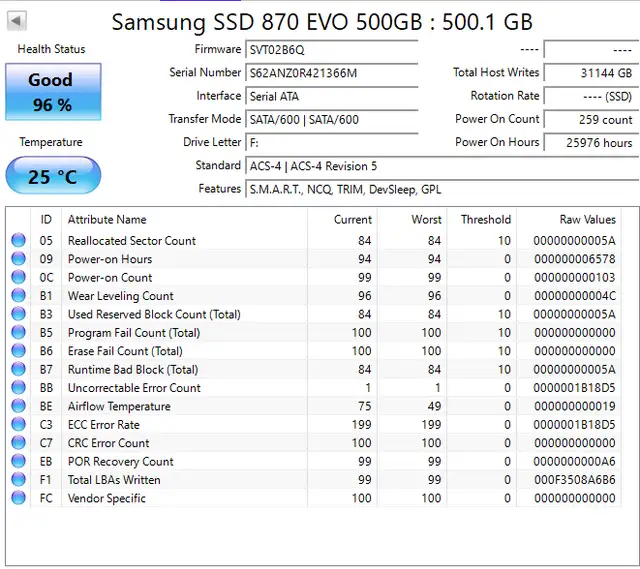Viewport: 640px width, 569px height.
Task: Sort by the Threshold column header
Action: pyautogui.click(x=482, y=220)
